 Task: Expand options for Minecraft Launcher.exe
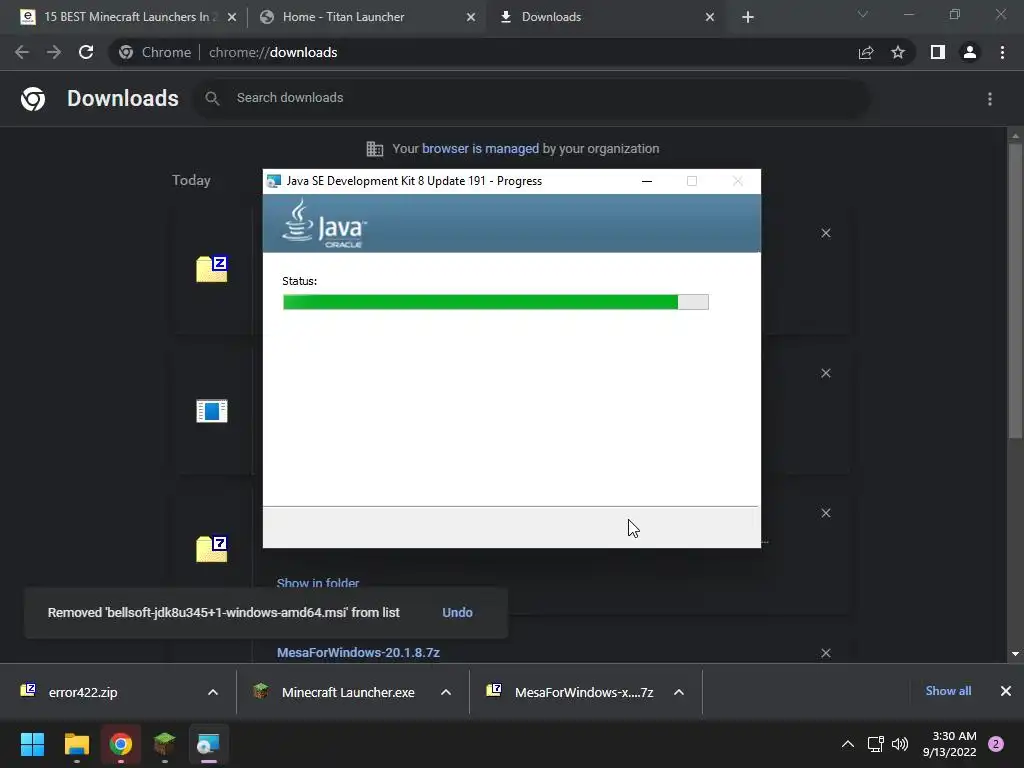click(446, 692)
